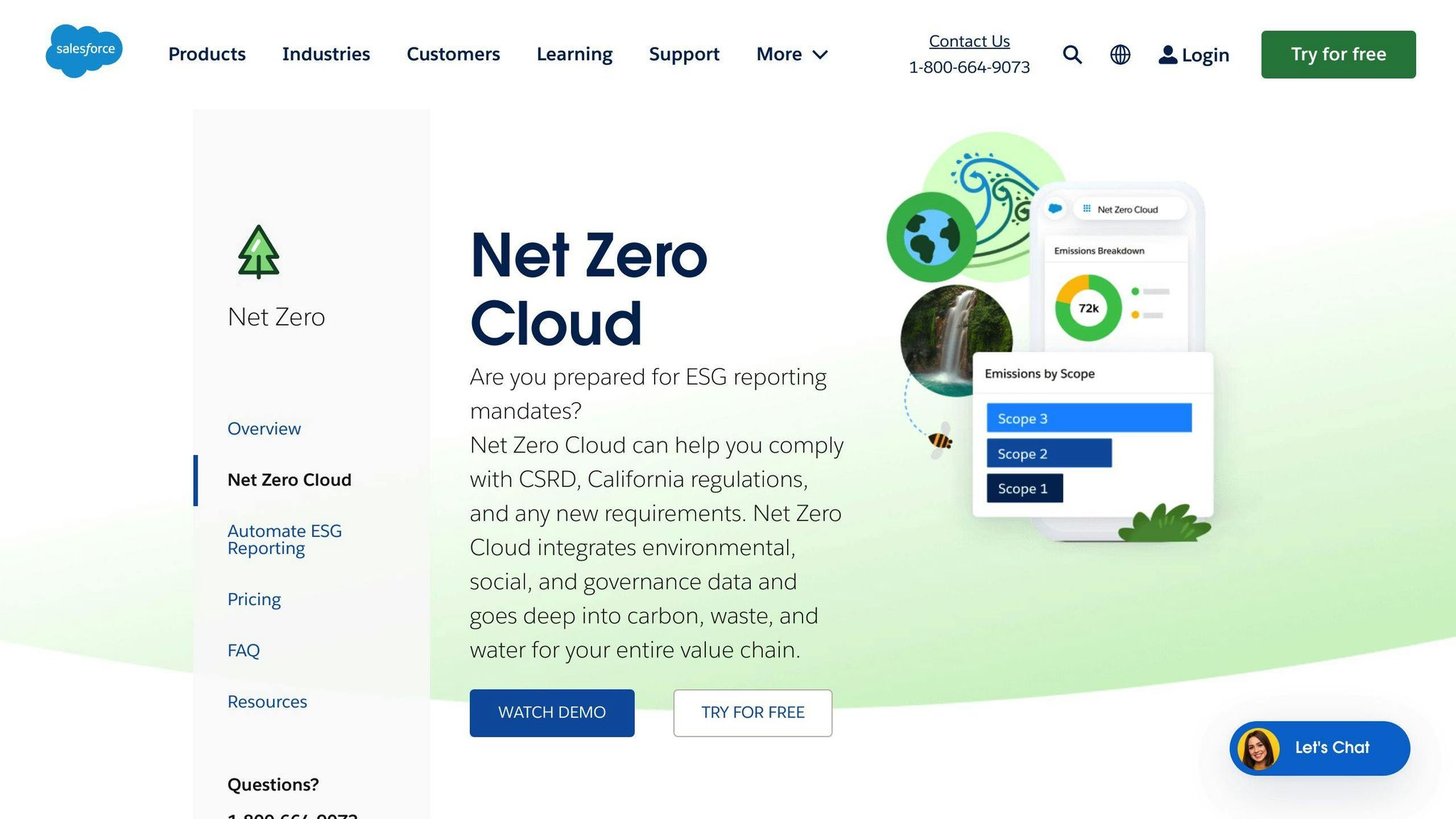Click the 72k emissions donut chart
1456x819 pixels.
pos(1088,308)
